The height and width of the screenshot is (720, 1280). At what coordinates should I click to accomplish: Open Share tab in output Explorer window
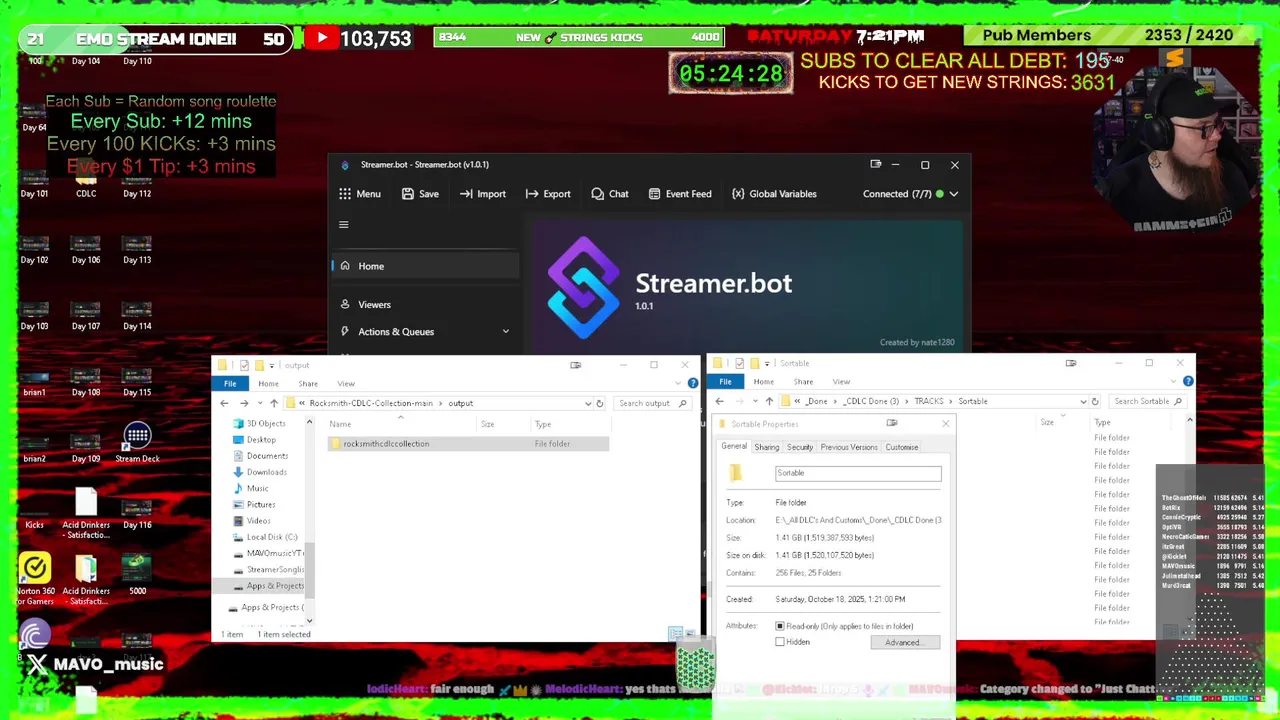point(308,384)
